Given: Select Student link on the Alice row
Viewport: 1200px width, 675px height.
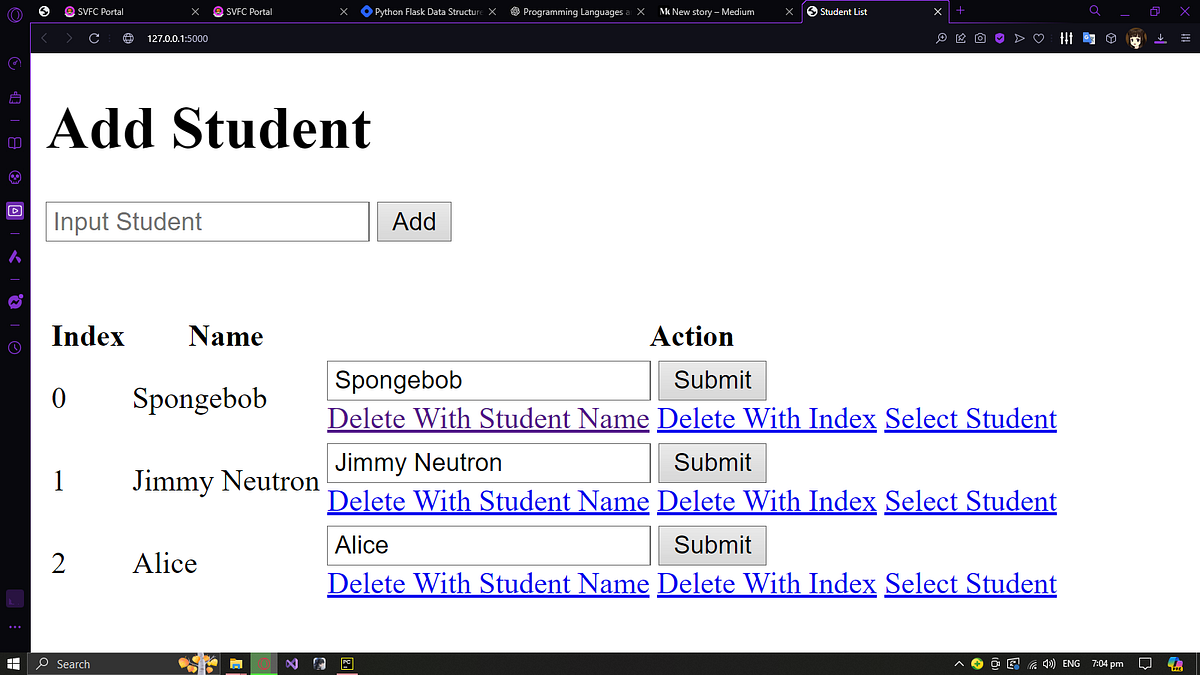Looking at the screenshot, I should click(970, 583).
